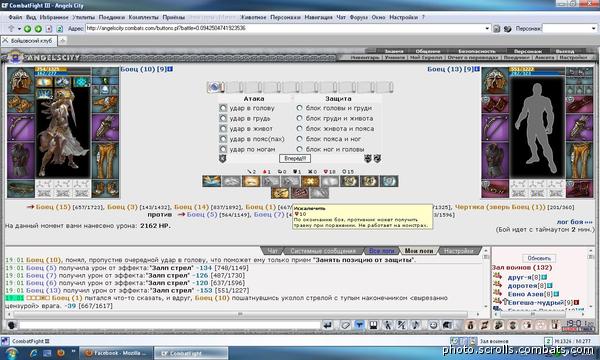Click Internet Explorer taskbar icon
The image size is (600, 360).
34,353
